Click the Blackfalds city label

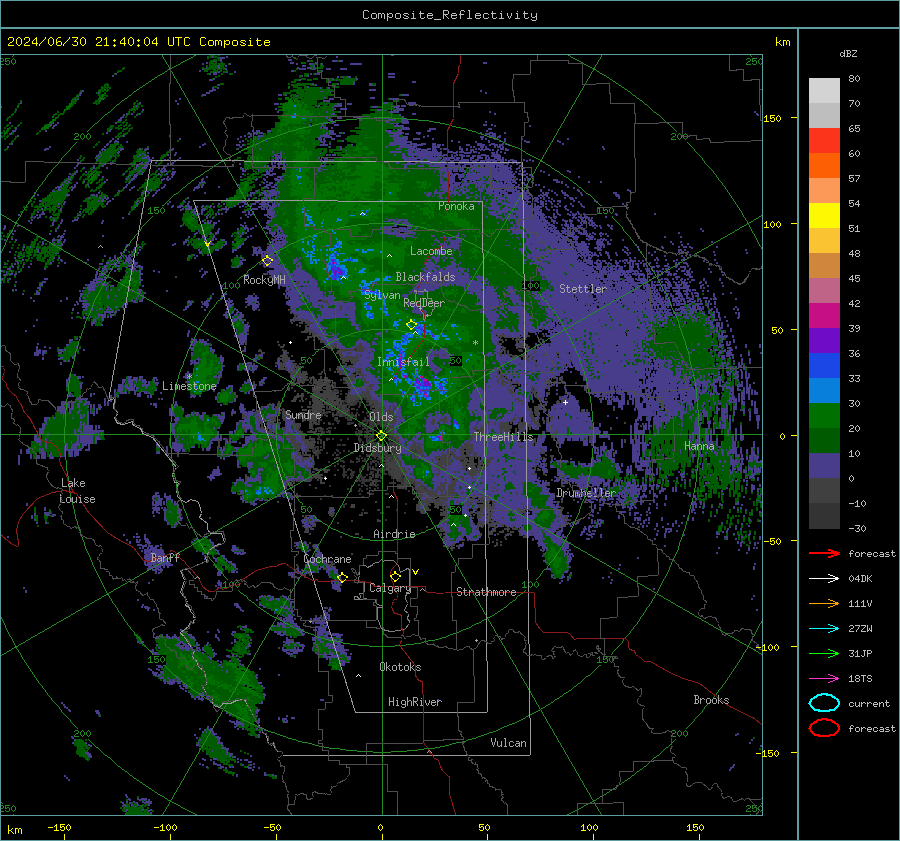[x=425, y=277]
